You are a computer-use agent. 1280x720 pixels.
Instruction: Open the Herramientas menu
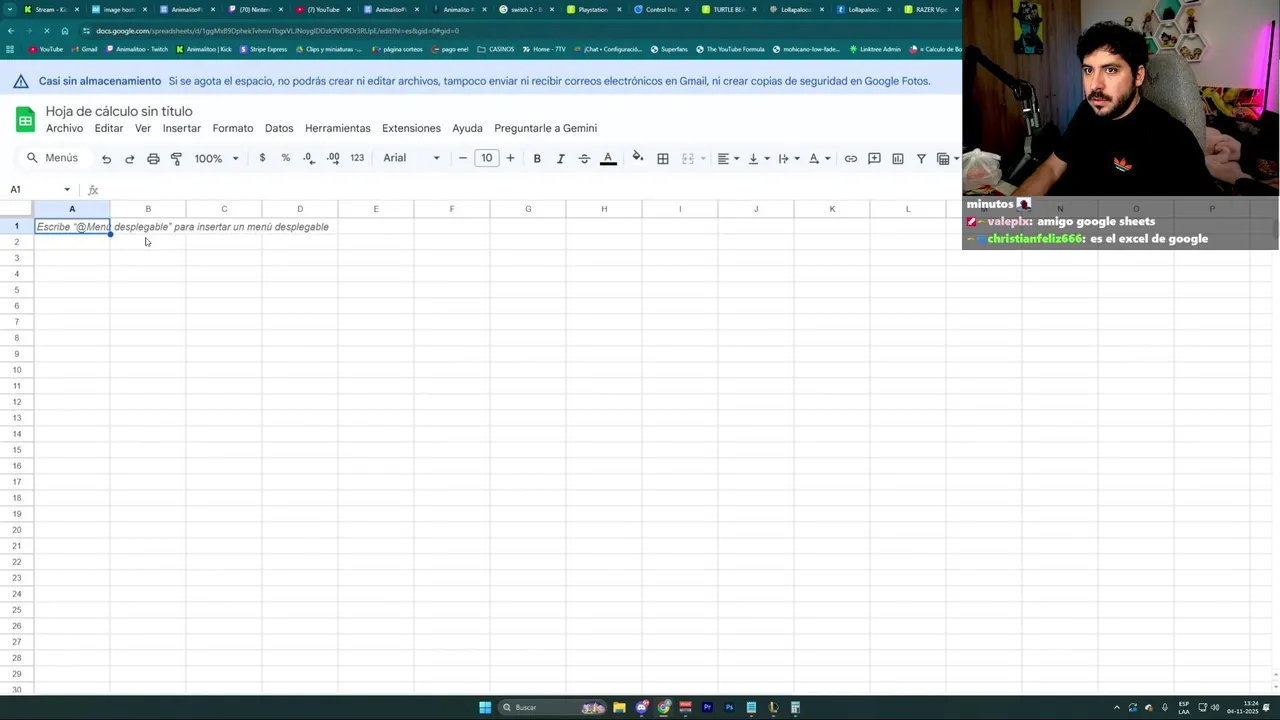pyautogui.click(x=338, y=128)
